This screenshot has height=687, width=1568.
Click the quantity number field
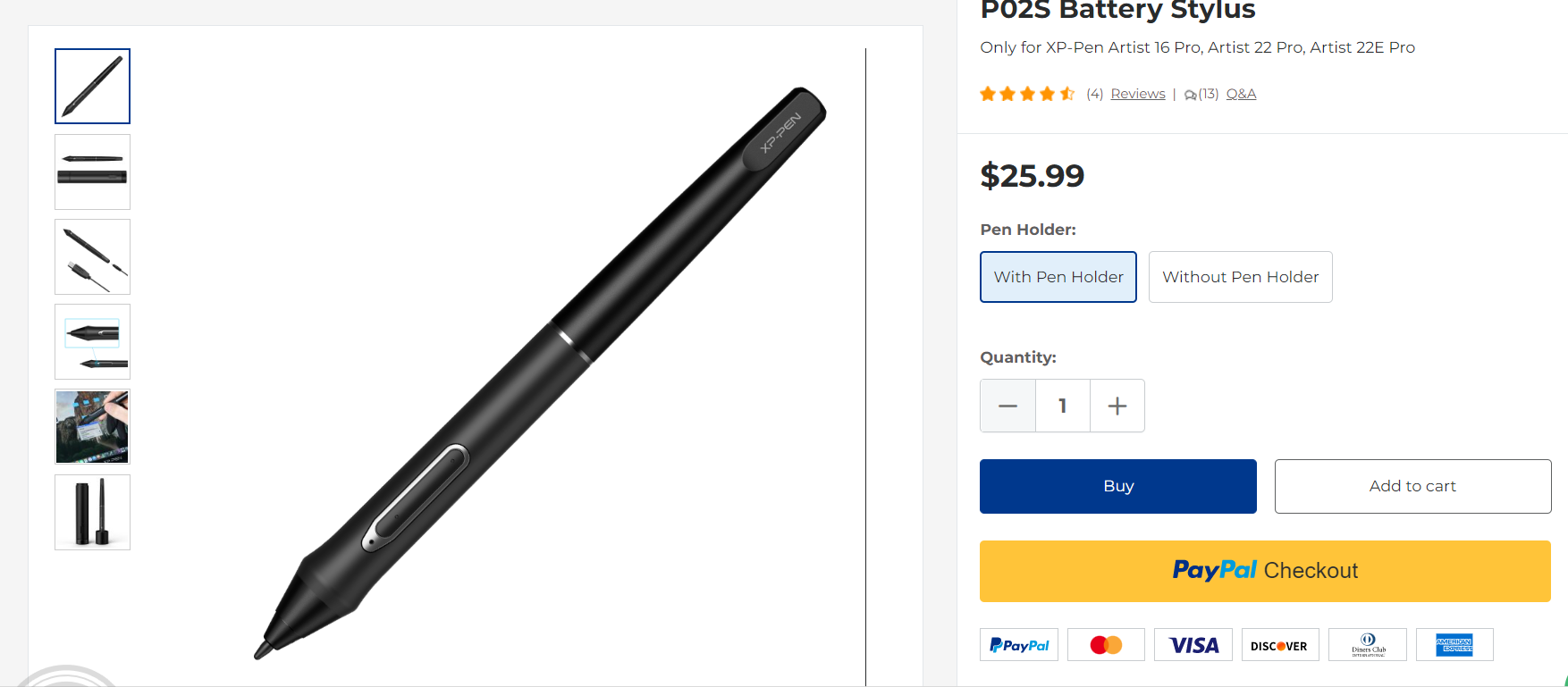click(x=1062, y=406)
